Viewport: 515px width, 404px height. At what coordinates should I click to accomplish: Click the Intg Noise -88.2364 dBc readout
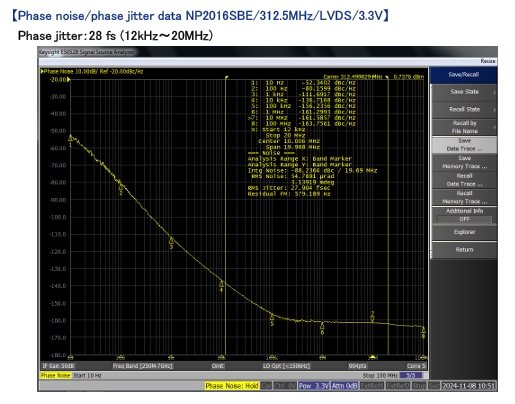click(x=312, y=170)
